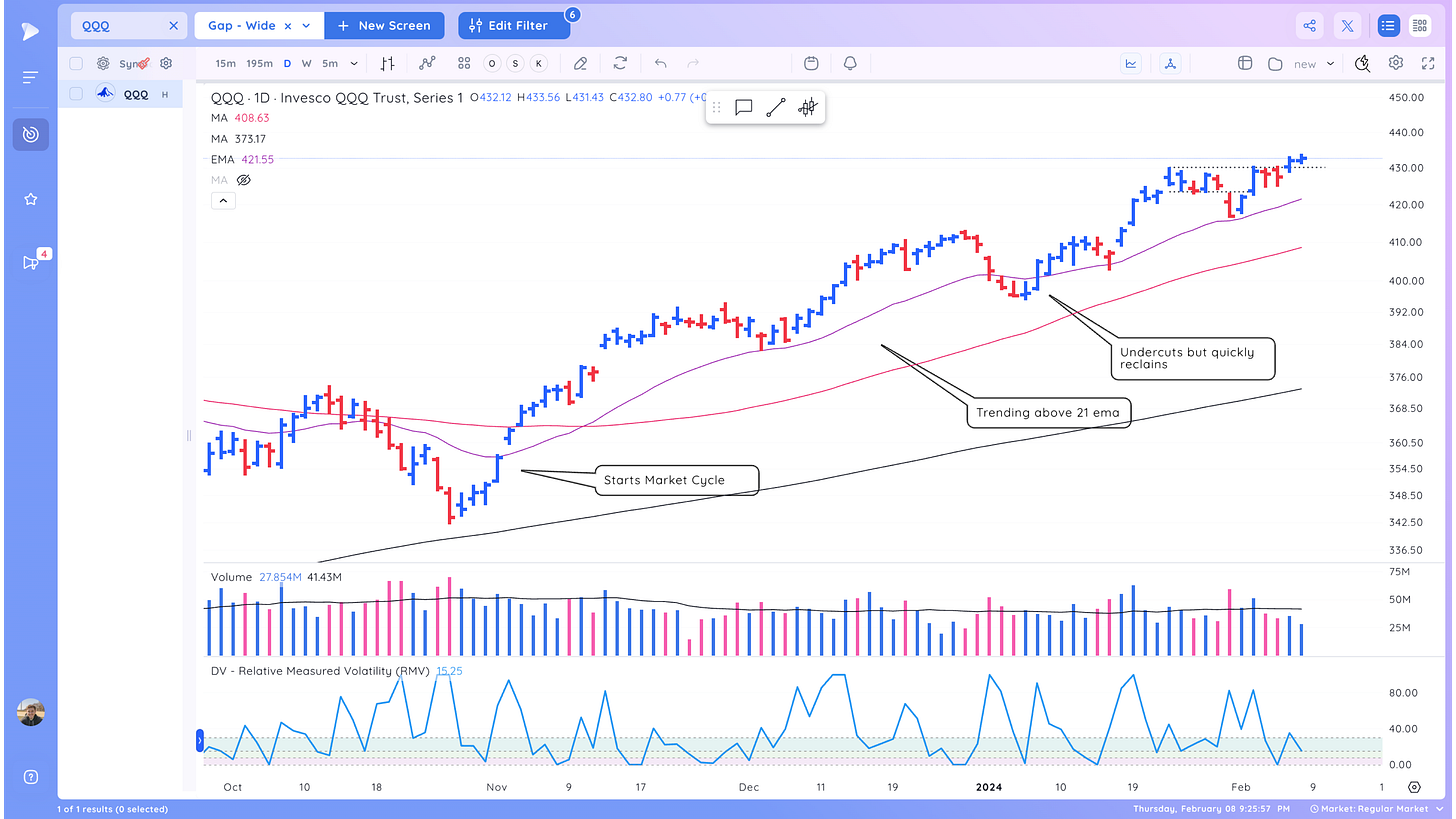This screenshot has width=1456, height=819.
Task: Open chart settings gear icon
Action: click(1395, 63)
